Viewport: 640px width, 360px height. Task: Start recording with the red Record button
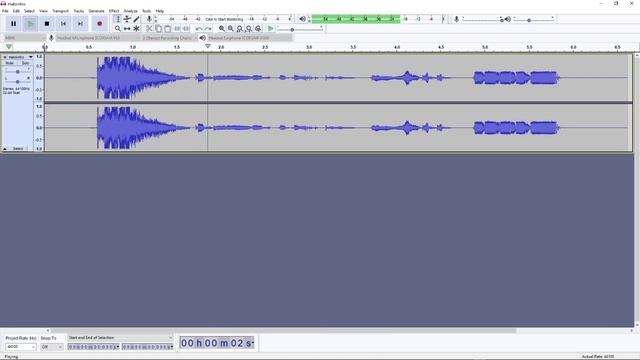pos(100,24)
